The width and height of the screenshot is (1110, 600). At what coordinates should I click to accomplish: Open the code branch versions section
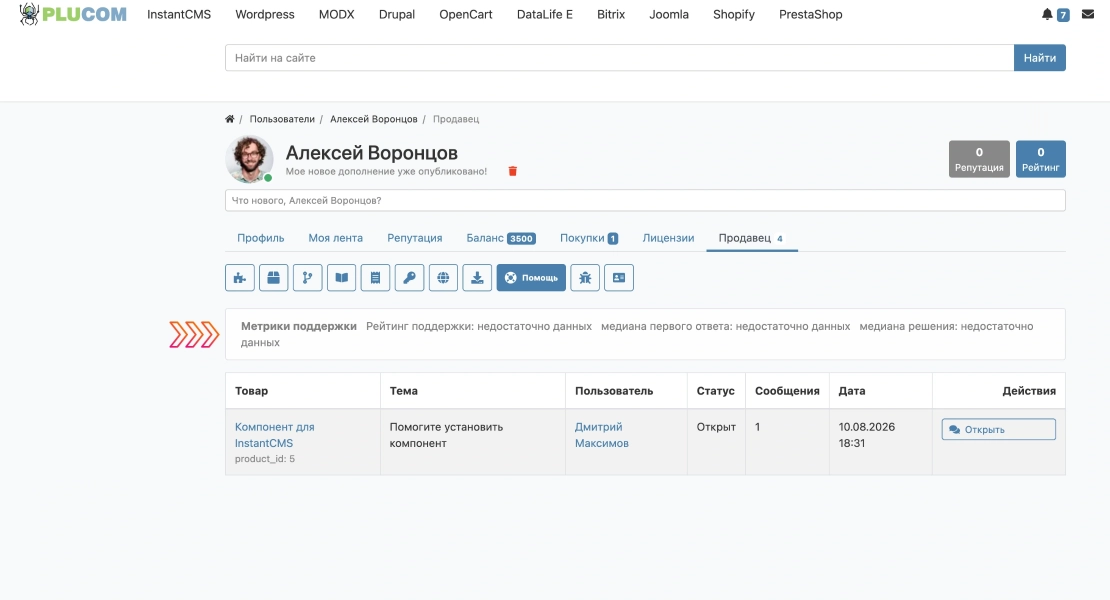tap(307, 277)
